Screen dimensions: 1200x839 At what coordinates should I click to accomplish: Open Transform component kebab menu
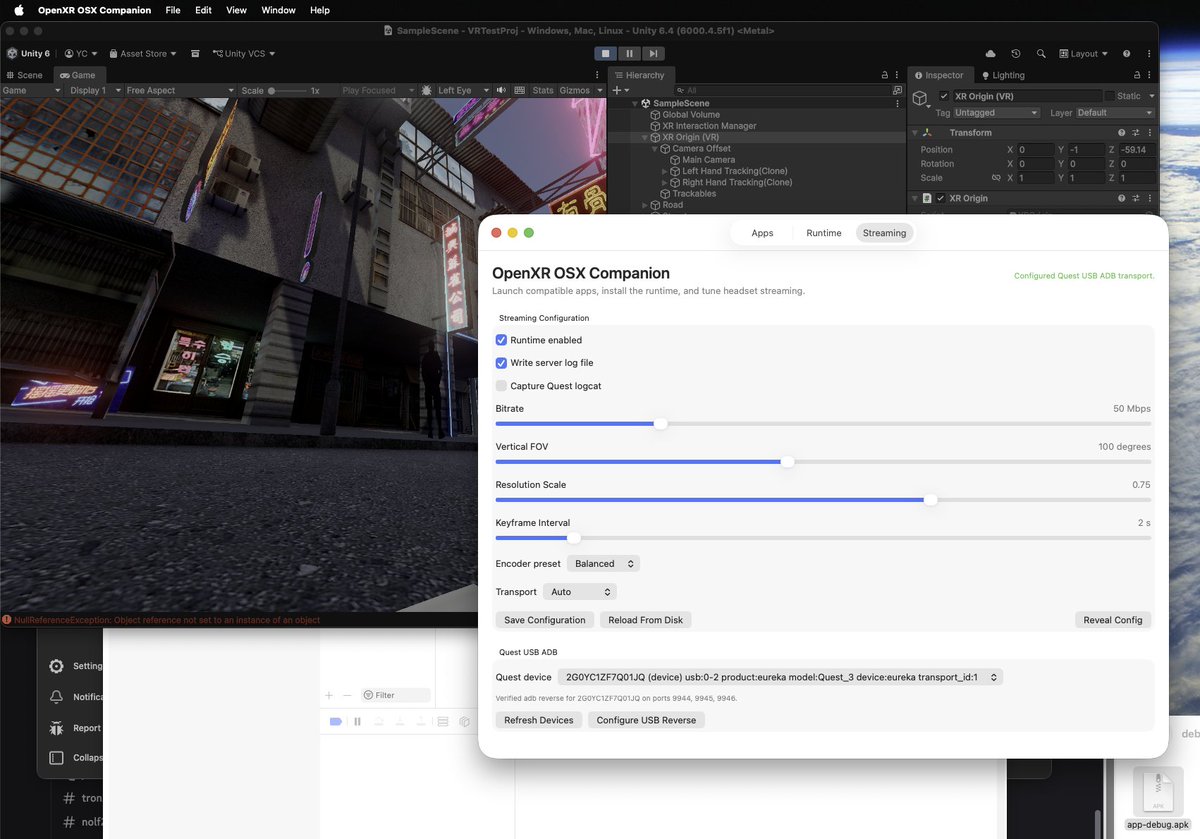point(1148,132)
